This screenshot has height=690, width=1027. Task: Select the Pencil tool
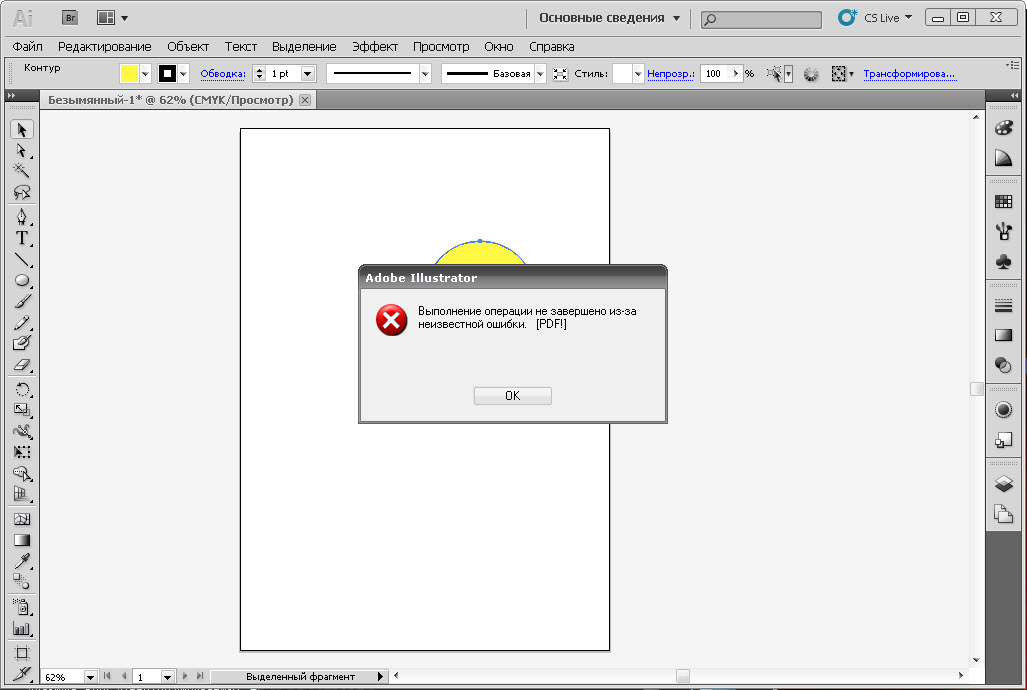(22, 322)
